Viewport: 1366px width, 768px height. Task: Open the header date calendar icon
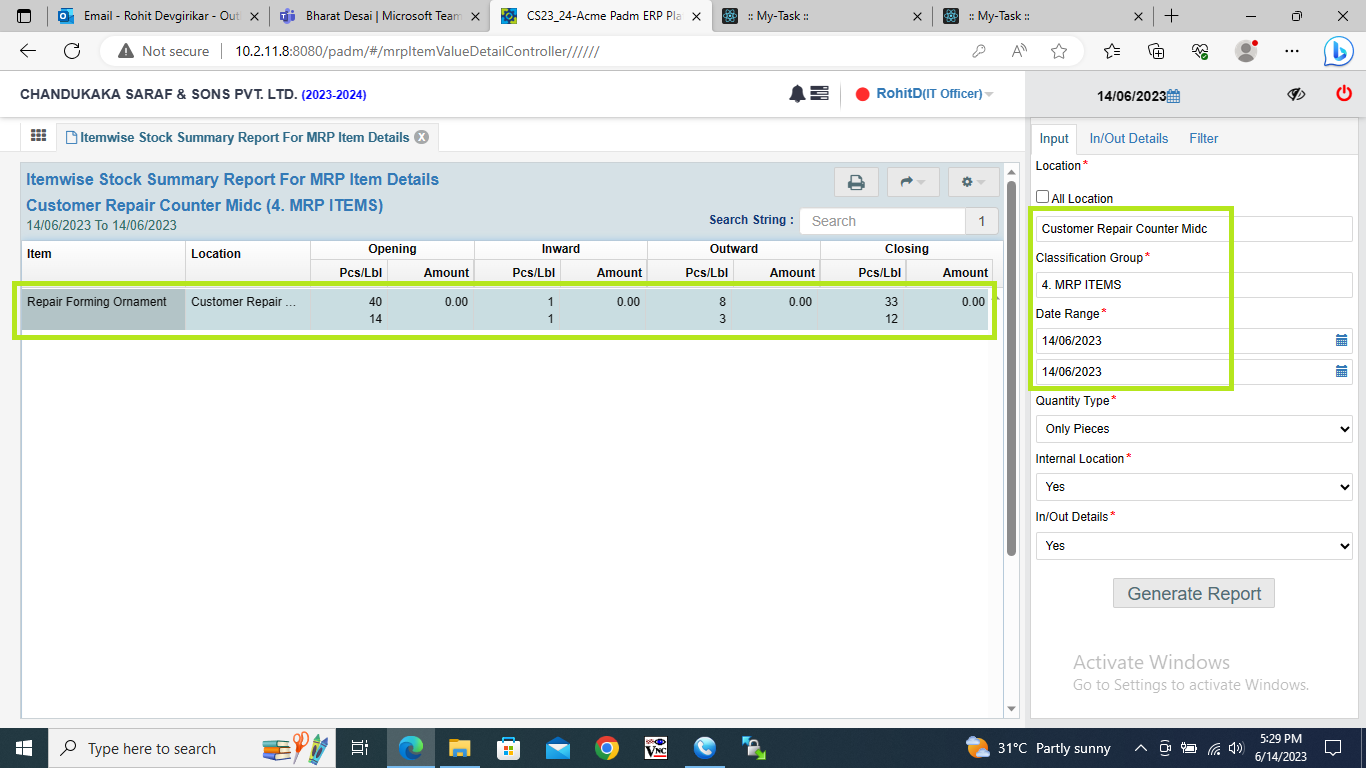click(x=1174, y=96)
